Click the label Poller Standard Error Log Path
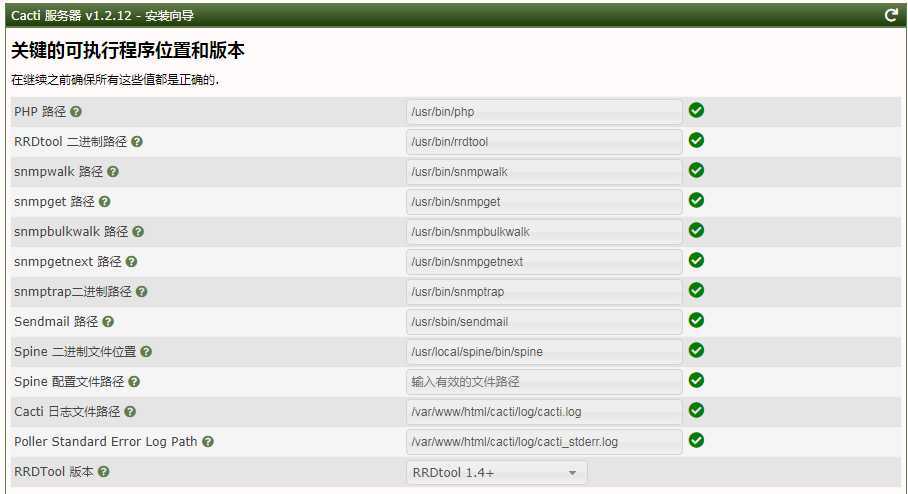This screenshot has width=908, height=494. click(x=105, y=442)
